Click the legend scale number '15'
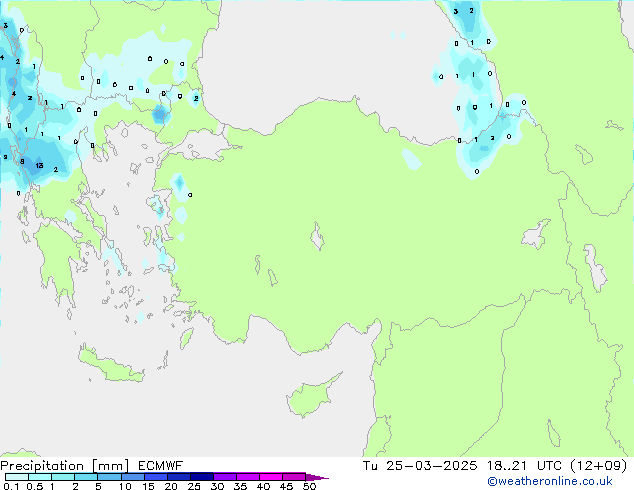 click(x=148, y=486)
